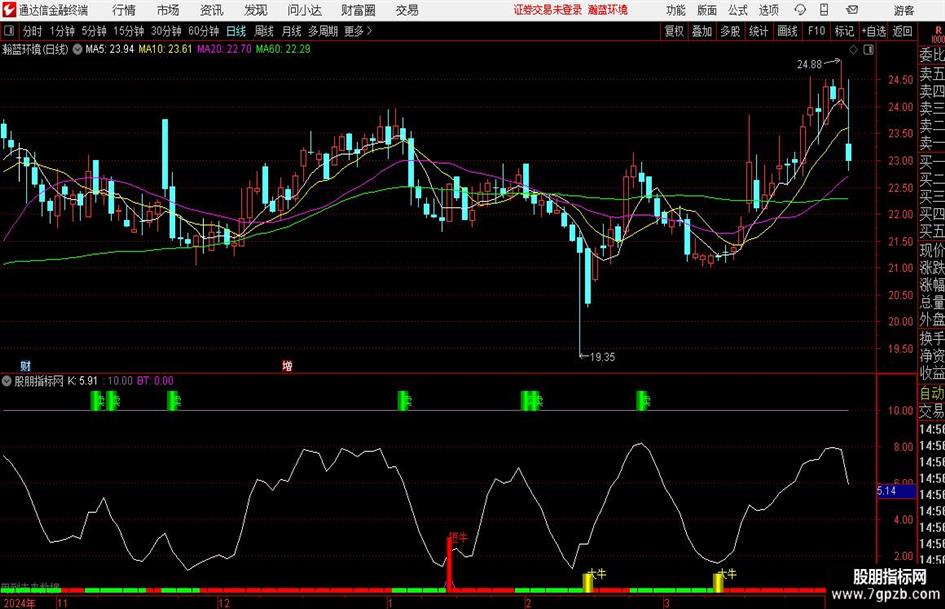Click the 通达信 red logo icon

tap(8, 10)
